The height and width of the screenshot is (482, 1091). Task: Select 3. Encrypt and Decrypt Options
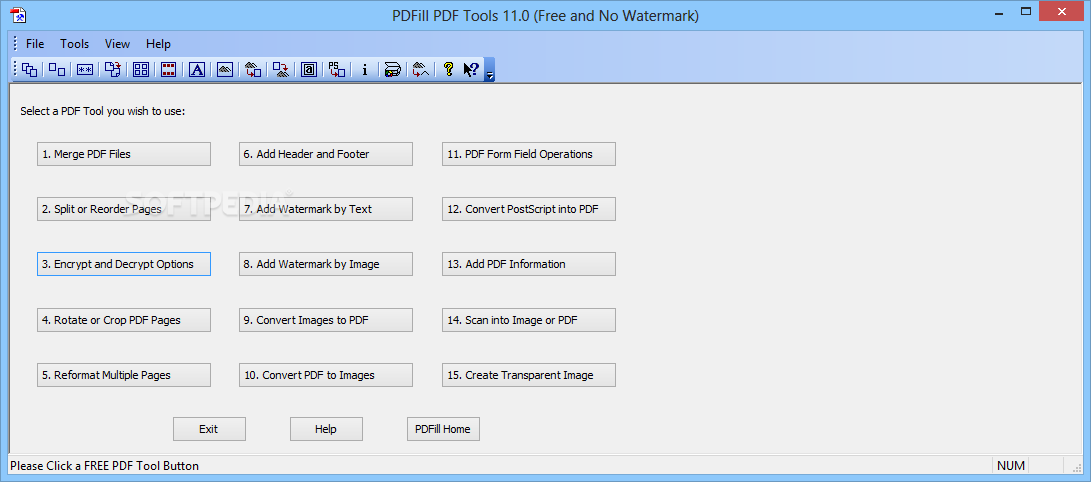tap(124, 264)
